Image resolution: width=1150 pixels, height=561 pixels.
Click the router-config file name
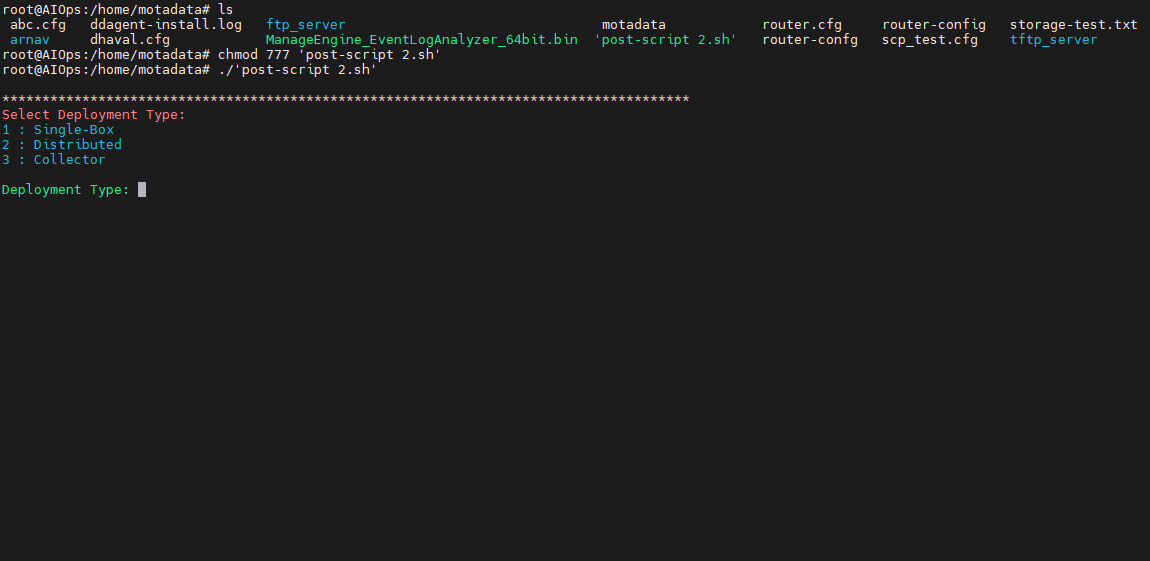pyautogui.click(x=934, y=25)
